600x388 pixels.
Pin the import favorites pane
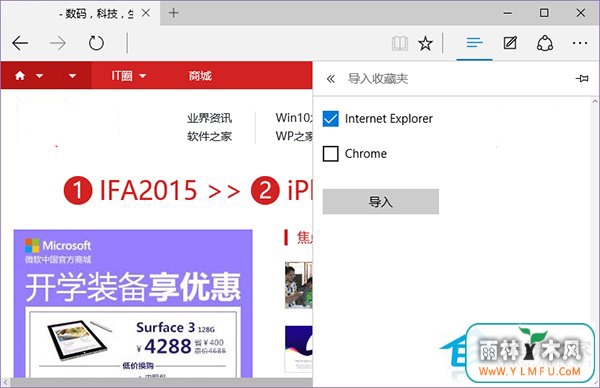[582, 78]
